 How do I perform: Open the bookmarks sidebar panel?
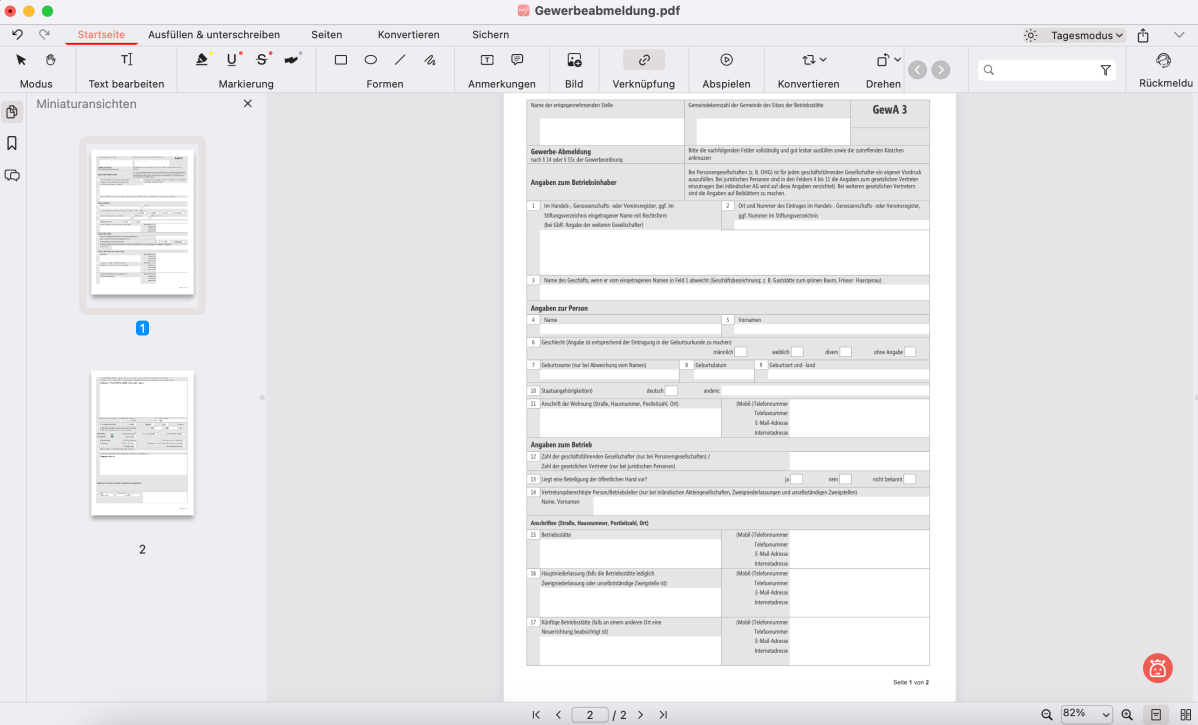(x=12, y=143)
